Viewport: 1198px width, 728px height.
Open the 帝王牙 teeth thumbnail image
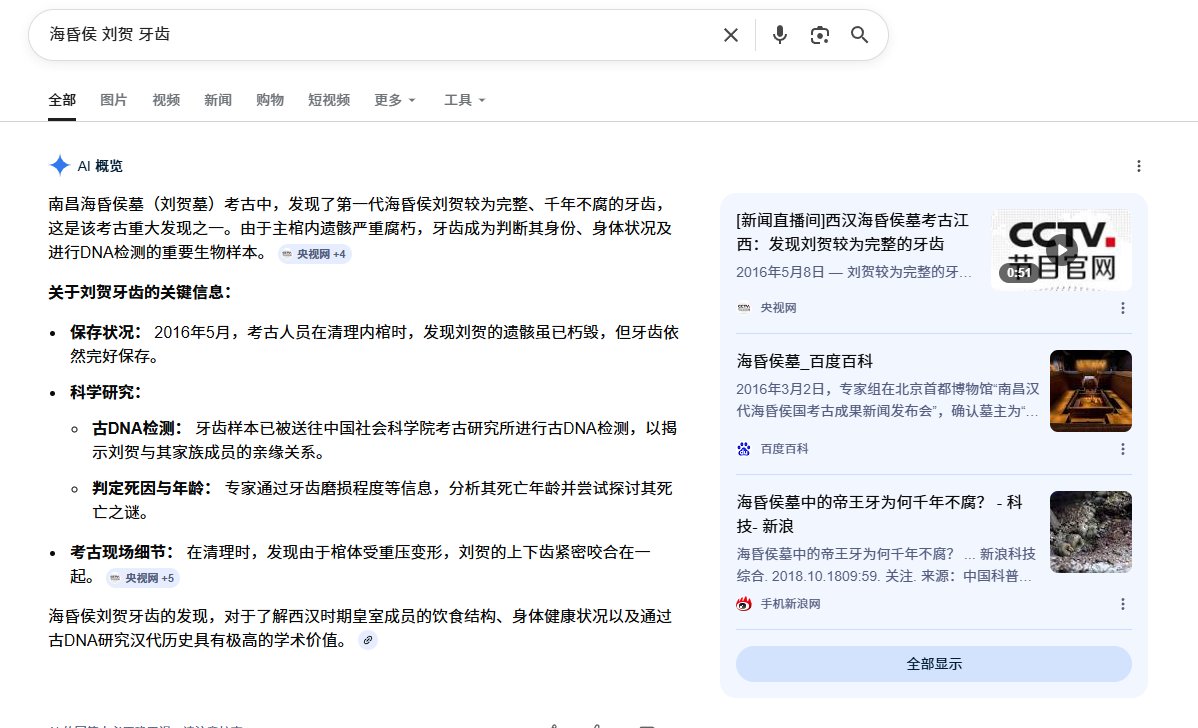point(1090,532)
